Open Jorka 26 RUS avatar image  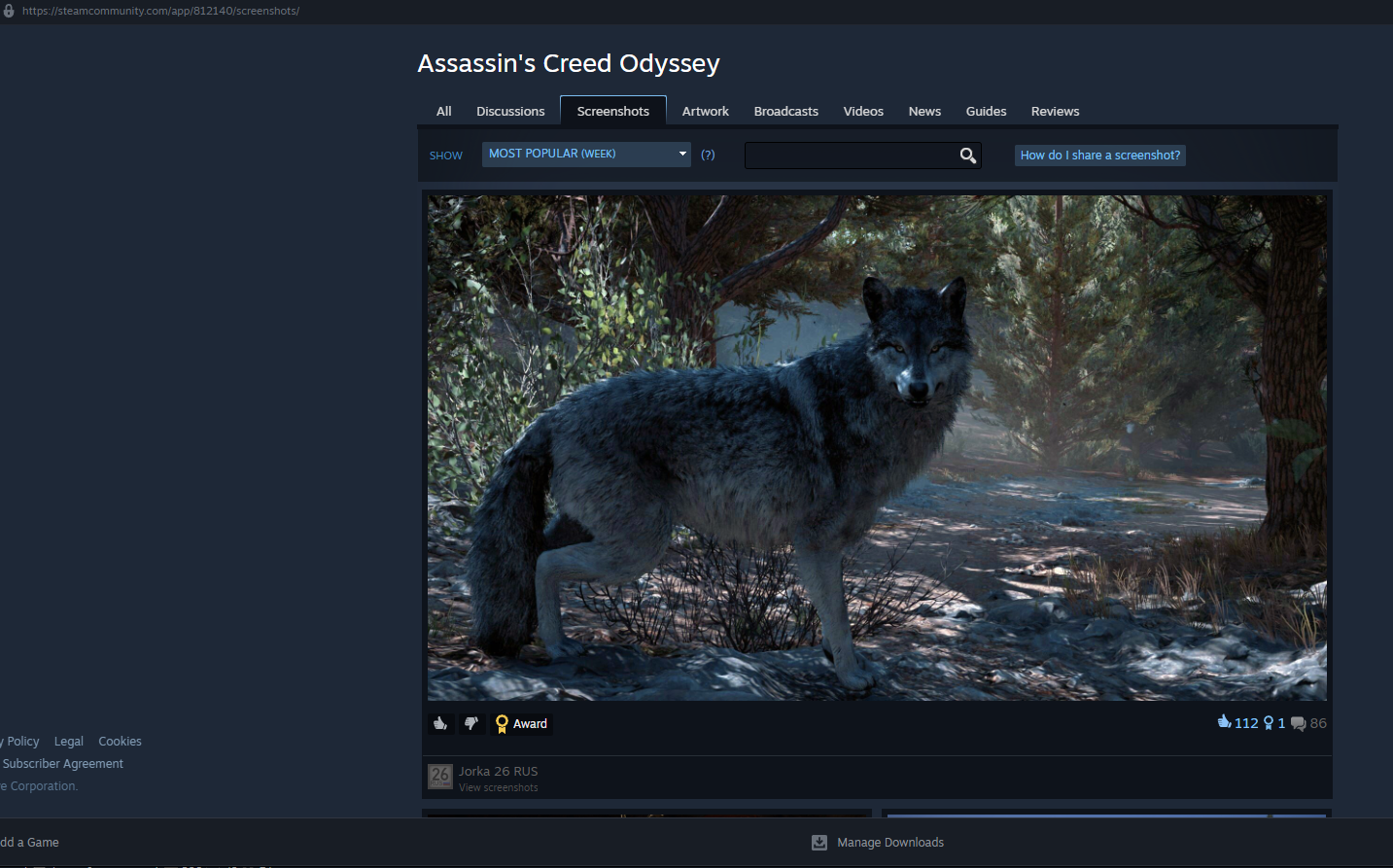click(x=440, y=777)
